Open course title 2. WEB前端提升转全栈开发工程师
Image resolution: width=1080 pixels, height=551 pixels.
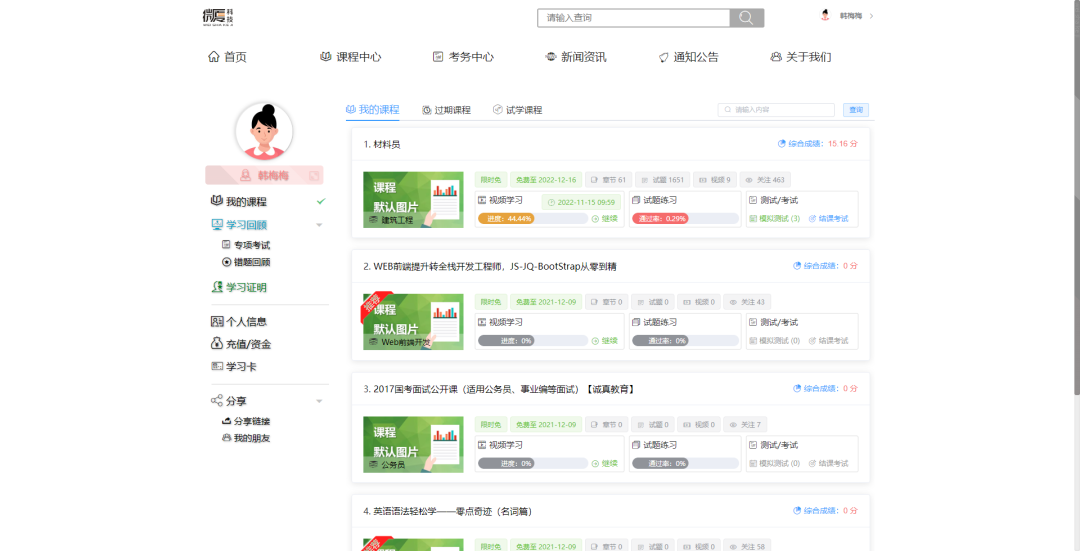pos(490,267)
